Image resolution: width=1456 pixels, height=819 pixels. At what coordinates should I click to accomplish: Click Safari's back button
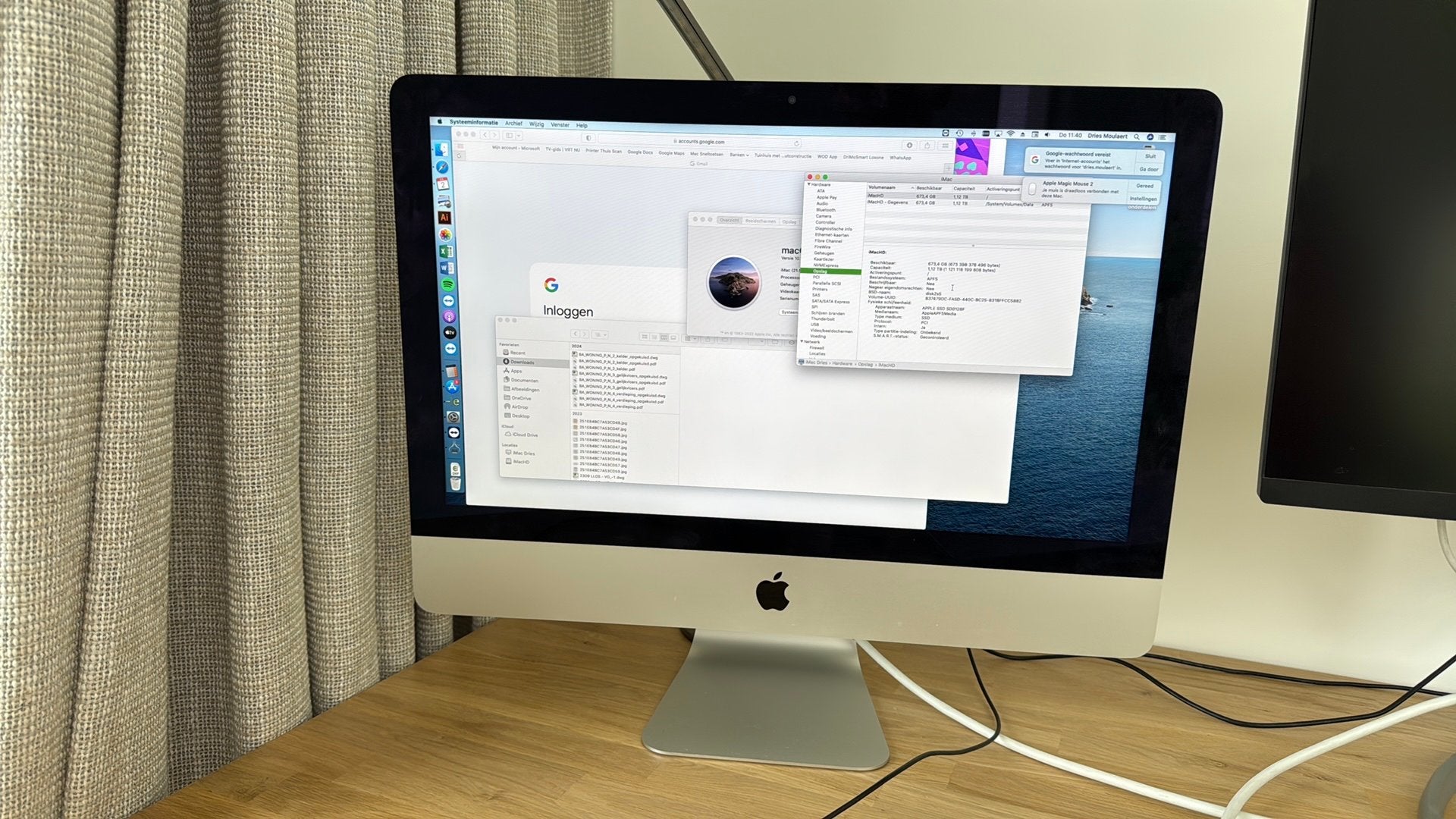coord(485,135)
